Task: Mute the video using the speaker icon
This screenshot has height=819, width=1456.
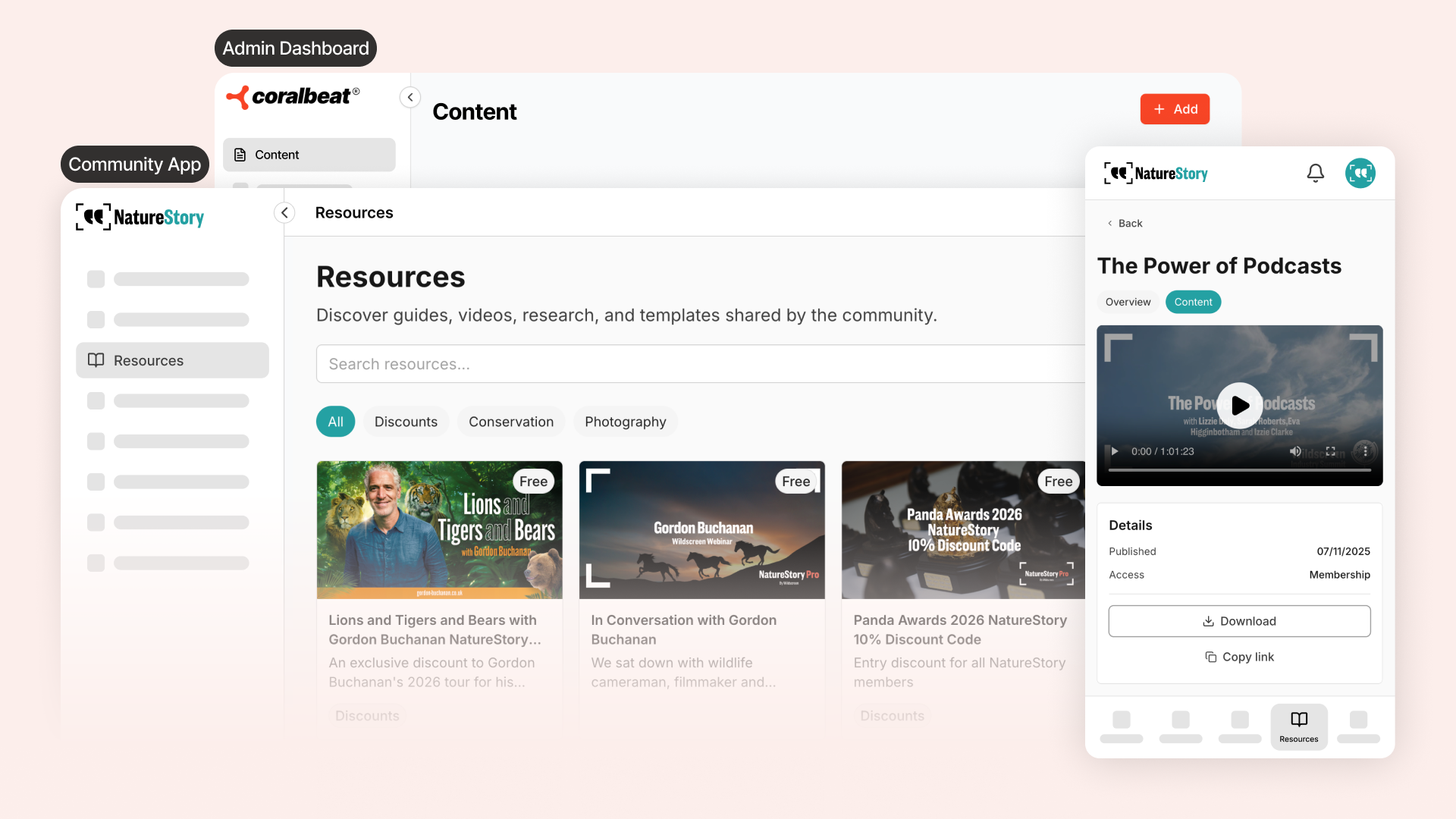Action: 1295,451
